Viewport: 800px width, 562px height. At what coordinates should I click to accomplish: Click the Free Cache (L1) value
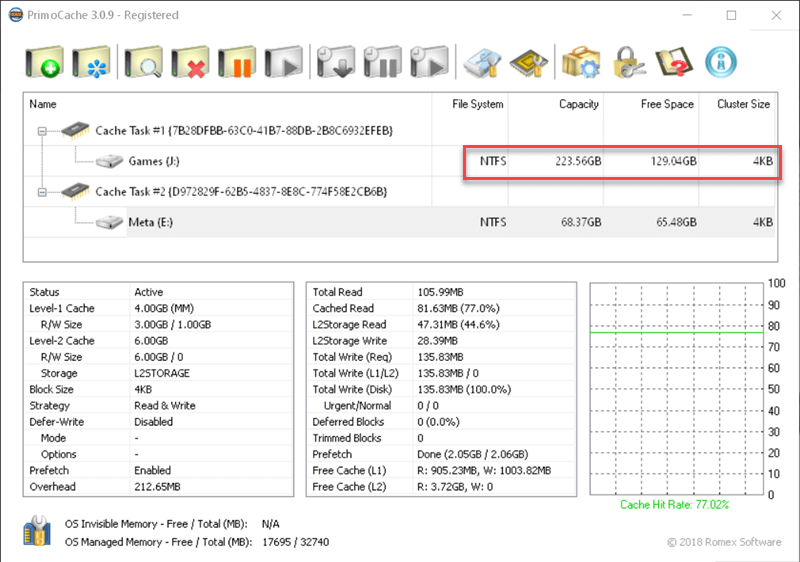click(x=484, y=470)
